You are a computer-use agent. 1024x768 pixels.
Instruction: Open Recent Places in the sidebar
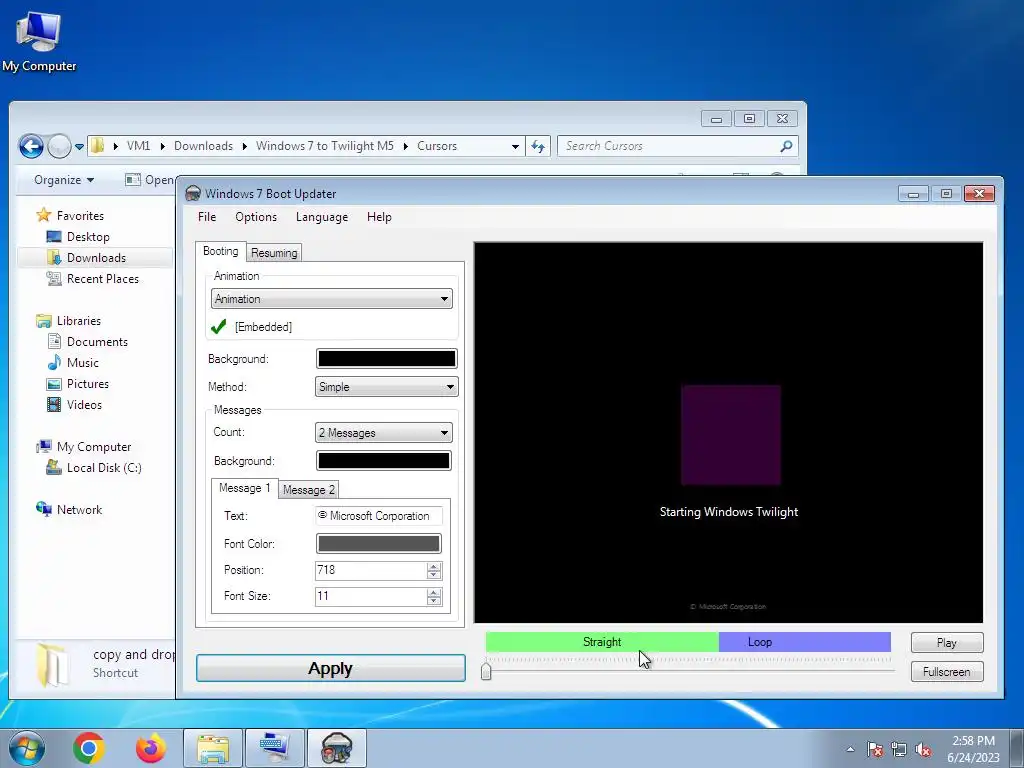click(103, 279)
